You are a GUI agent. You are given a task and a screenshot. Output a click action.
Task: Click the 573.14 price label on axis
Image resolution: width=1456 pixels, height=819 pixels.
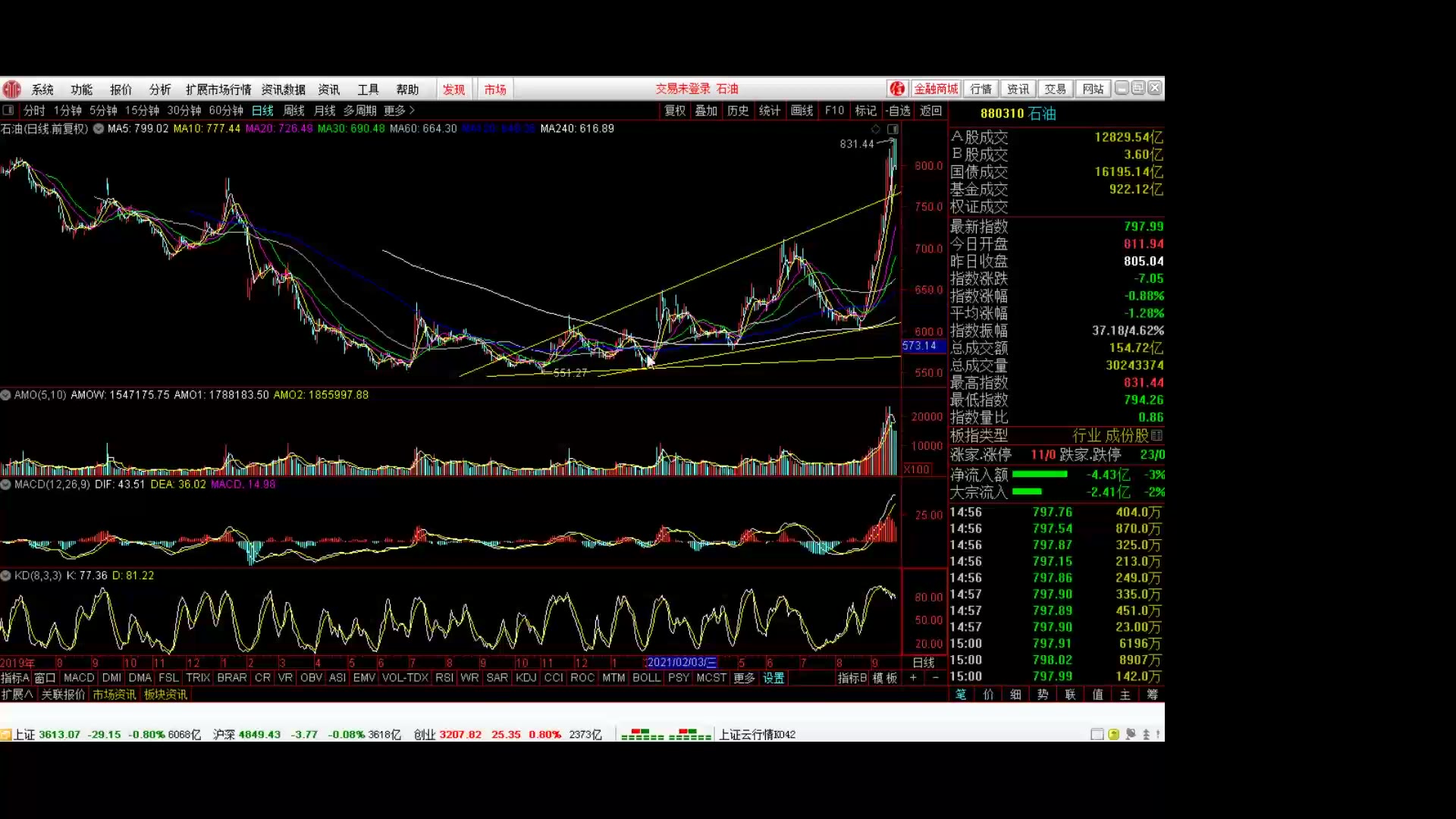click(x=922, y=346)
